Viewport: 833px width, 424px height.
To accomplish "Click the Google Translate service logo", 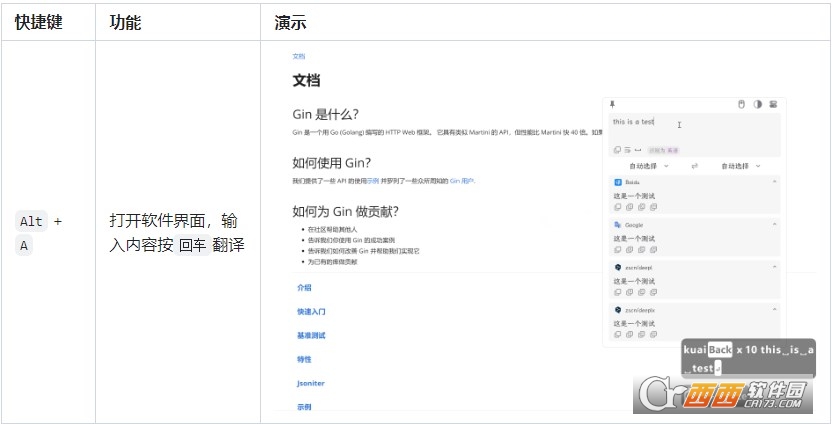I will coord(618,225).
